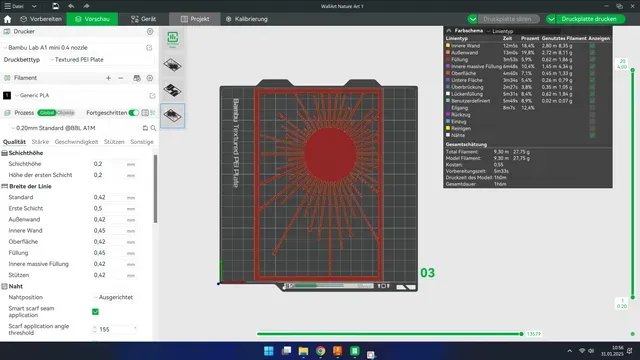Select the first plate thumbnail
The height and width of the screenshot is (360, 640).
coord(173,65)
